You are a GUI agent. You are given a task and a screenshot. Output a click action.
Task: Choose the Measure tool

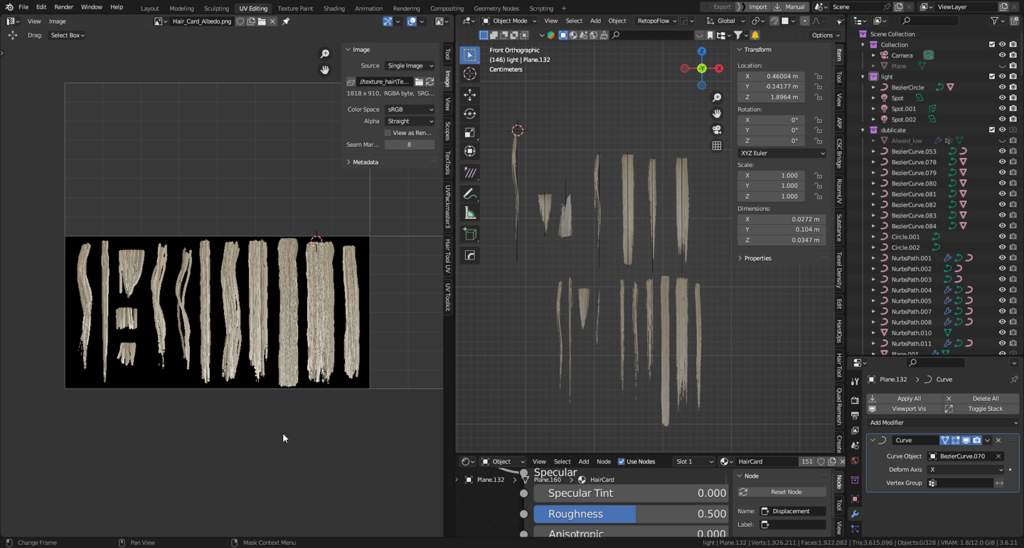(470, 213)
